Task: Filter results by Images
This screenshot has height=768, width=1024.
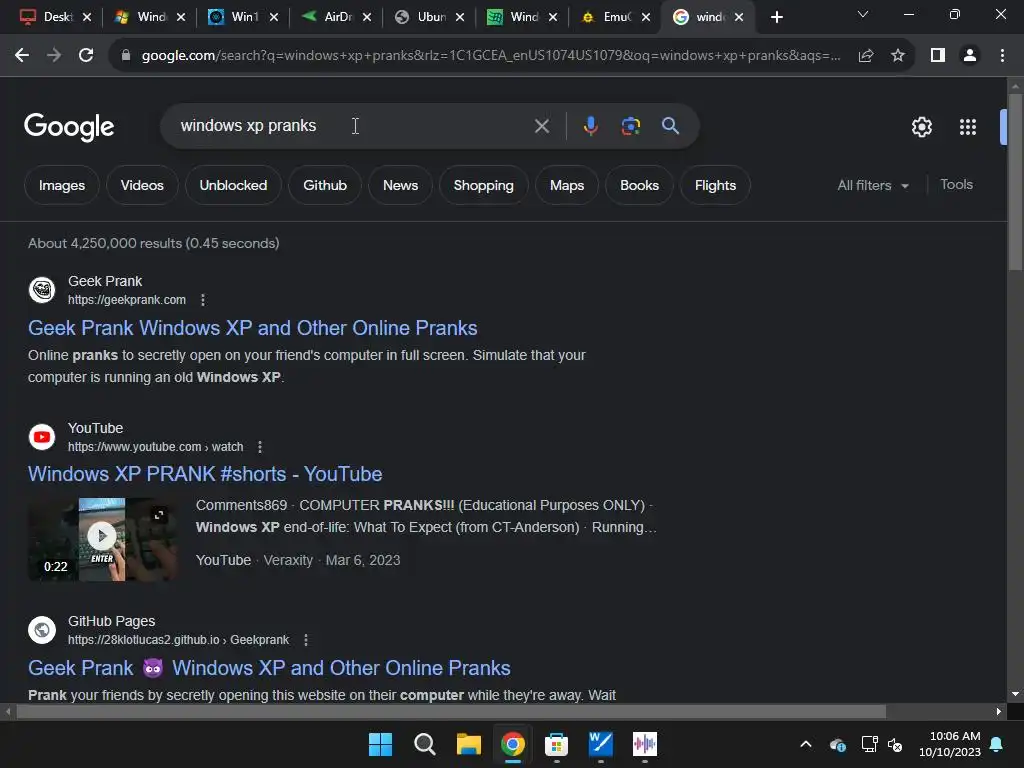Action: pos(62,185)
